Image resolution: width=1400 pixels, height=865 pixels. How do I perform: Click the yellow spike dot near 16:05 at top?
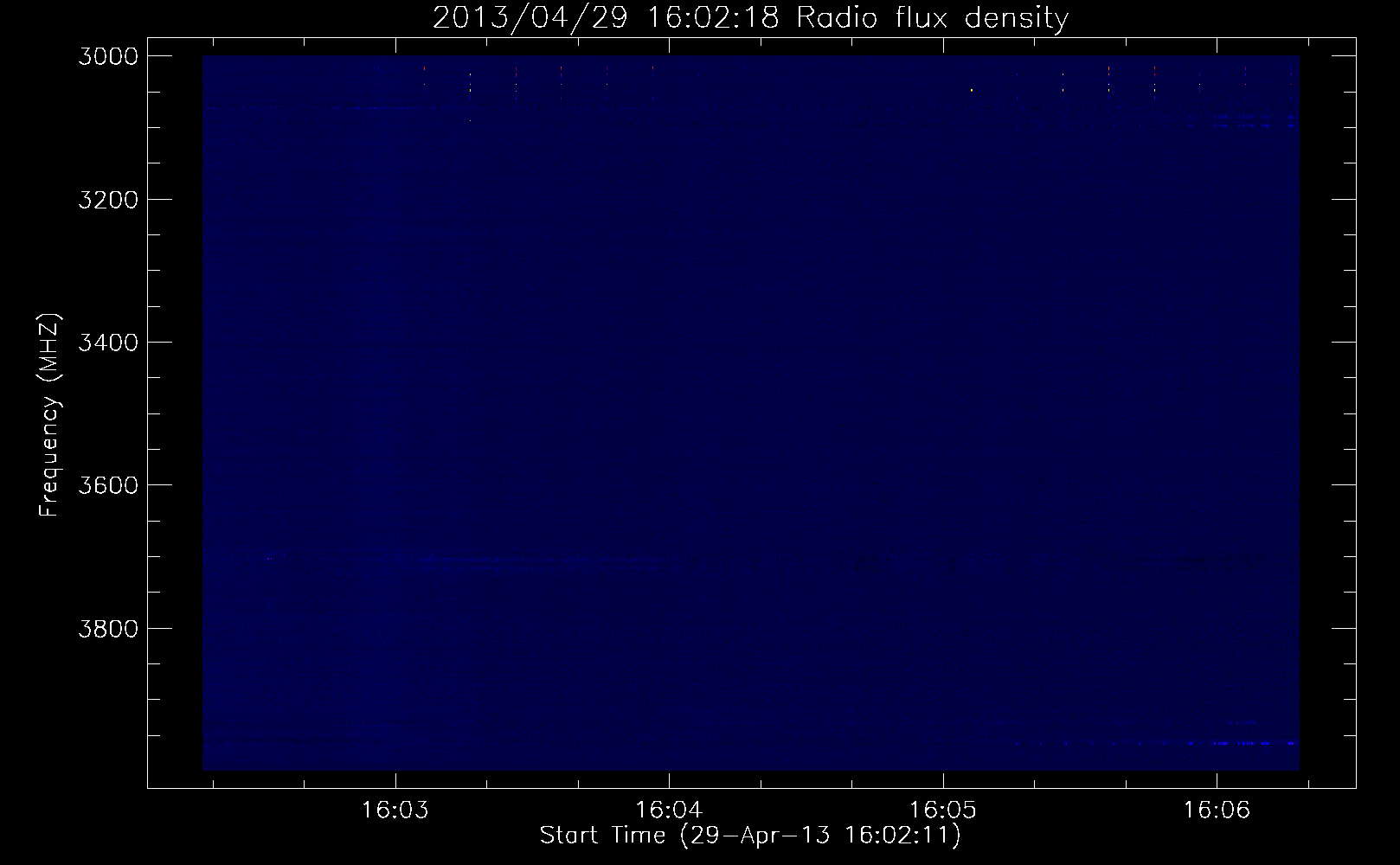[972, 90]
